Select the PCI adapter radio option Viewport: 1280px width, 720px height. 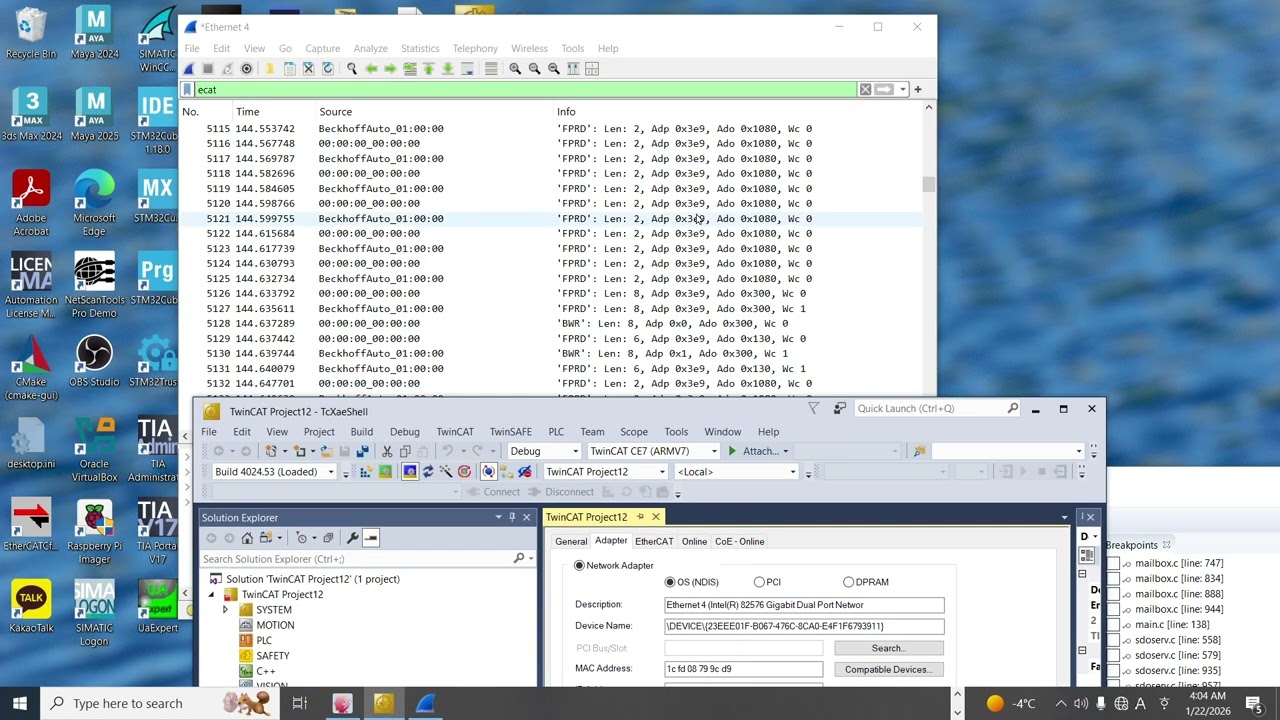759,582
